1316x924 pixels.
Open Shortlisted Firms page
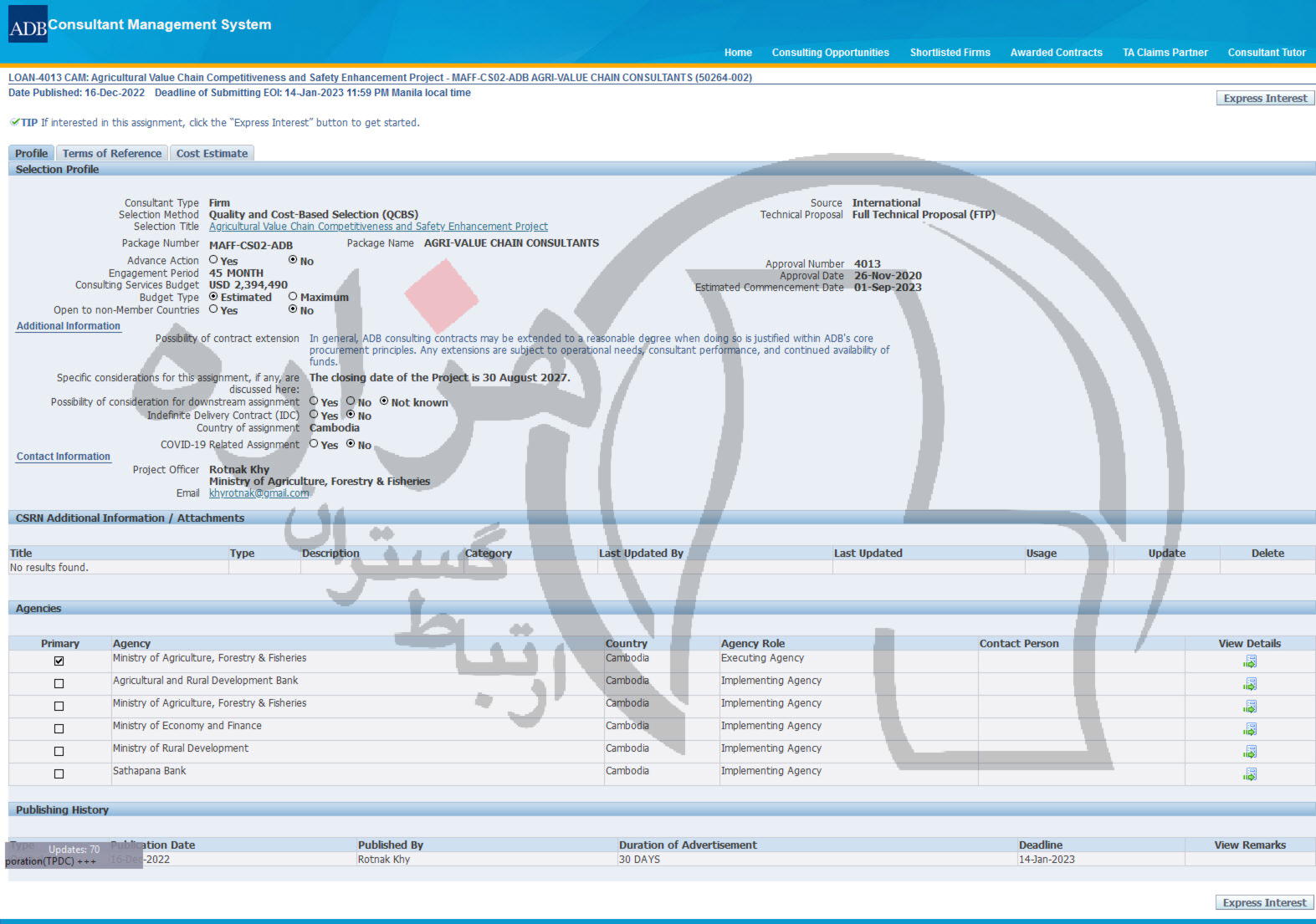coord(950,53)
